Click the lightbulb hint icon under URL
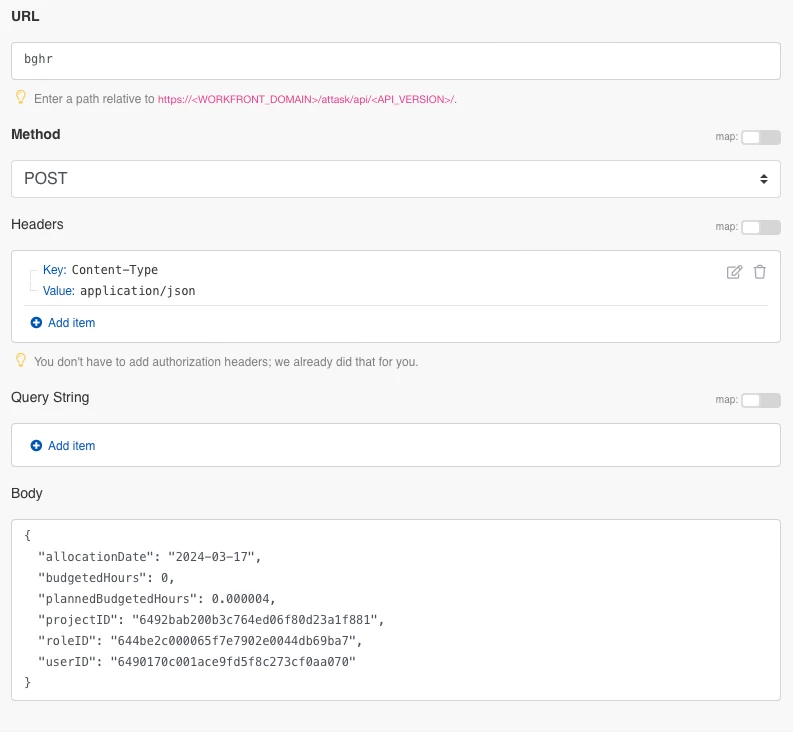 pyautogui.click(x=19, y=98)
